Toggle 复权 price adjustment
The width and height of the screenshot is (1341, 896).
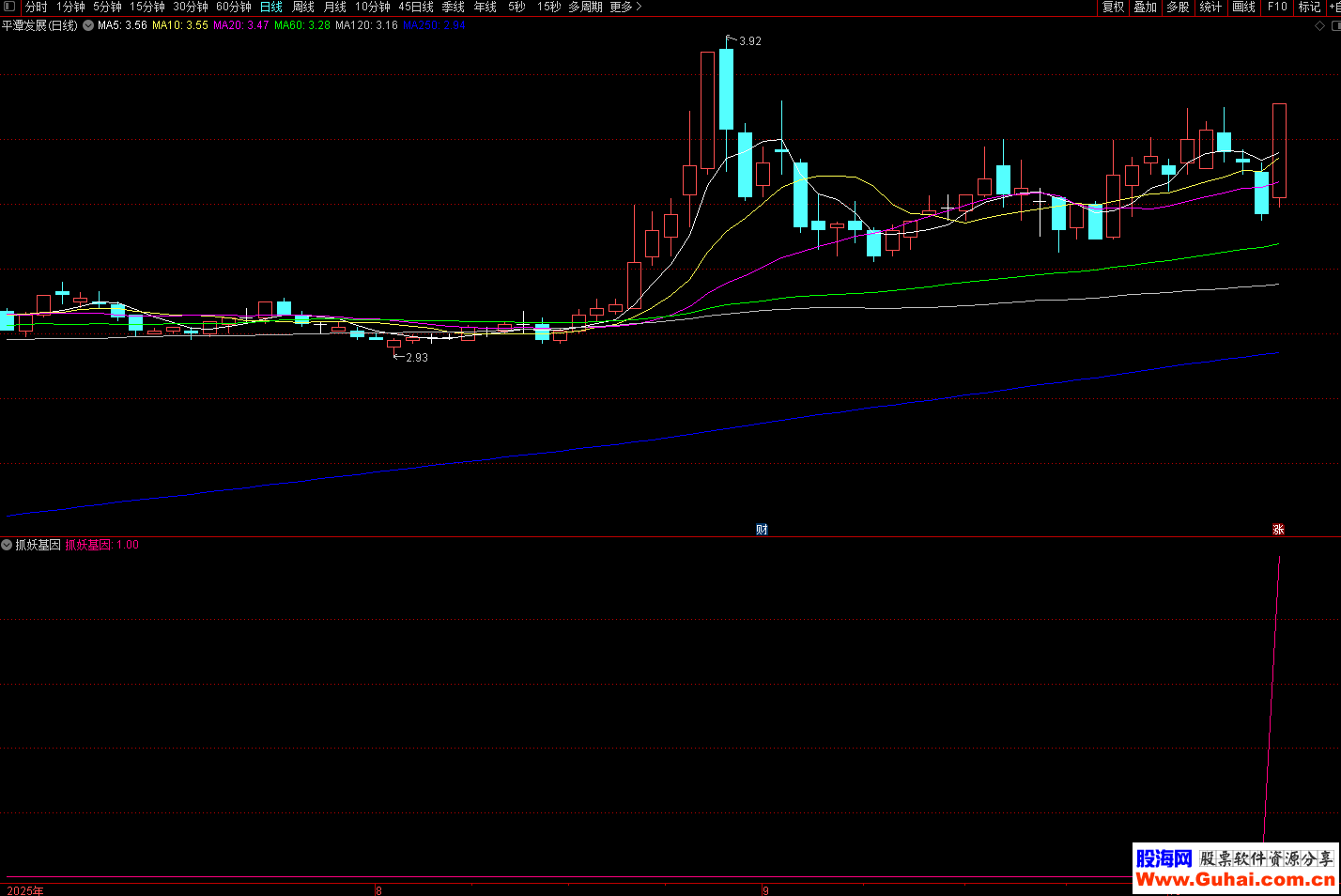pyautogui.click(x=1113, y=7)
